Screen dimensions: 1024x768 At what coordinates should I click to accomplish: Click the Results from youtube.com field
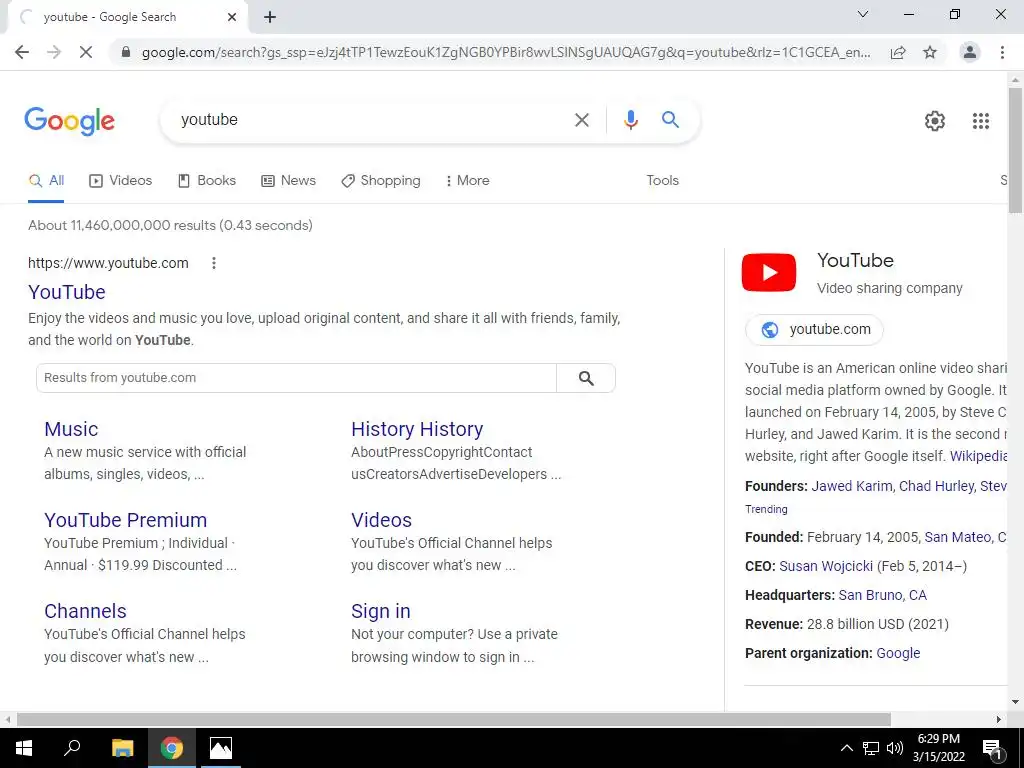296,378
